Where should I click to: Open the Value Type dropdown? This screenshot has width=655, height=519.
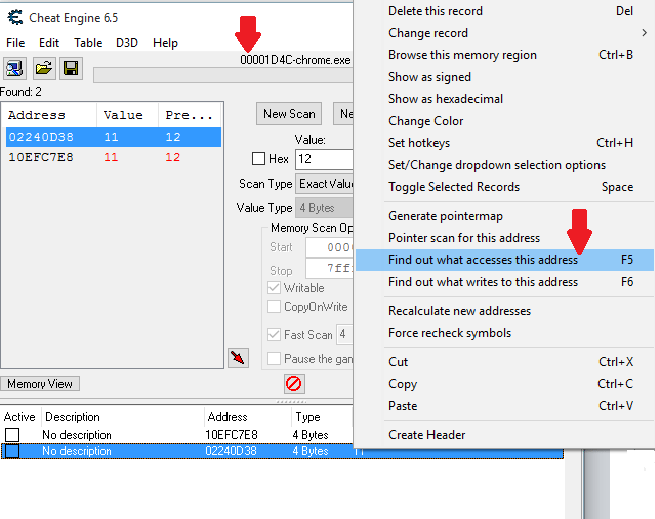[324, 208]
